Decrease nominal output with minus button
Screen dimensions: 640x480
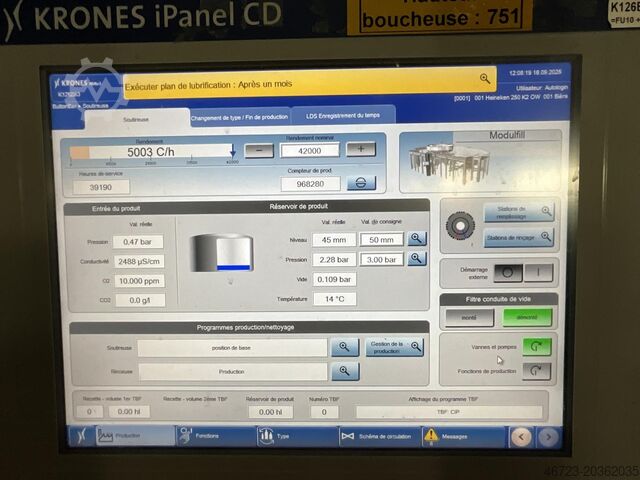258,150
